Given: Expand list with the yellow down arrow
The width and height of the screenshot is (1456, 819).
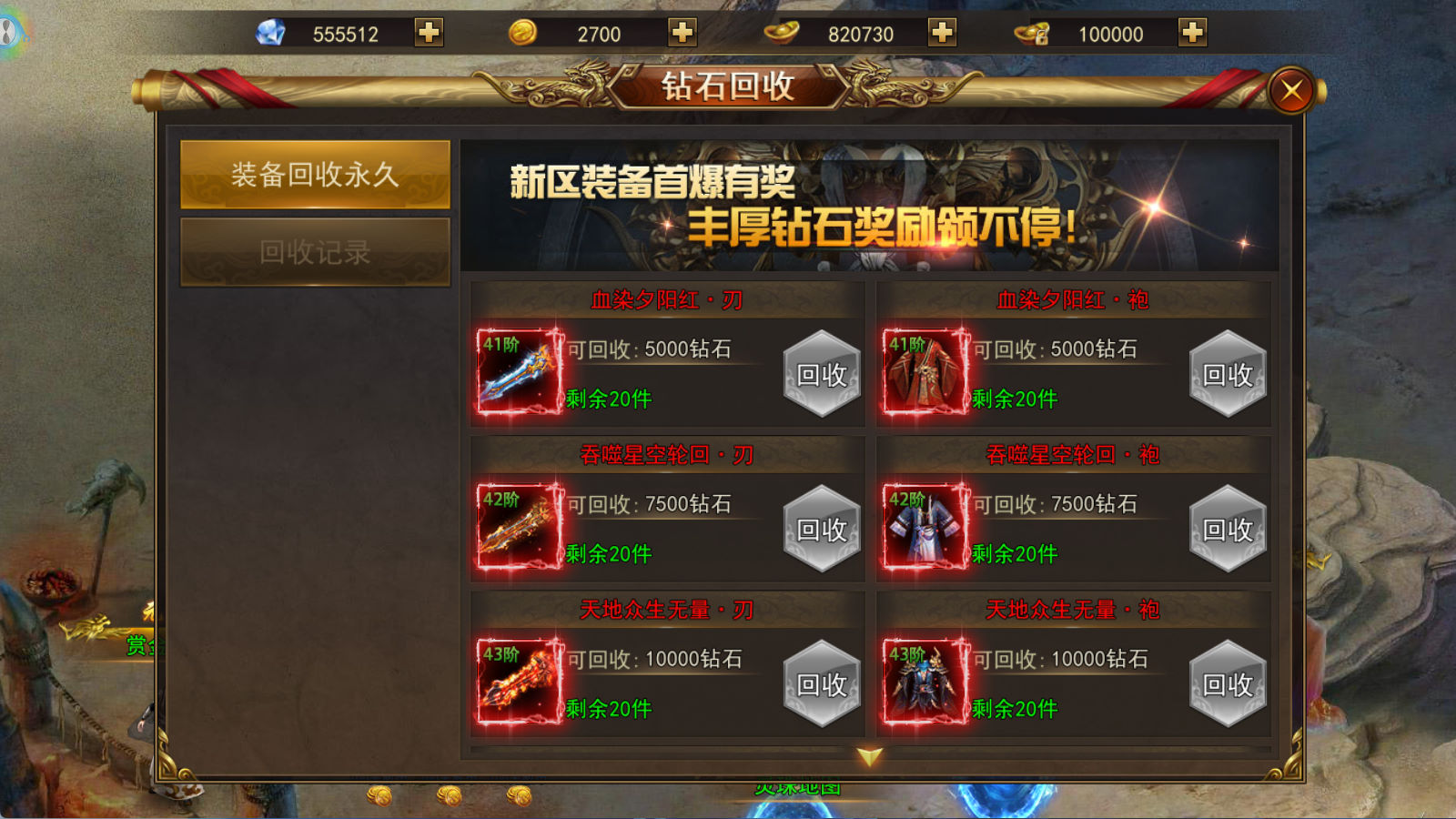Looking at the screenshot, I should pyautogui.click(x=870, y=757).
